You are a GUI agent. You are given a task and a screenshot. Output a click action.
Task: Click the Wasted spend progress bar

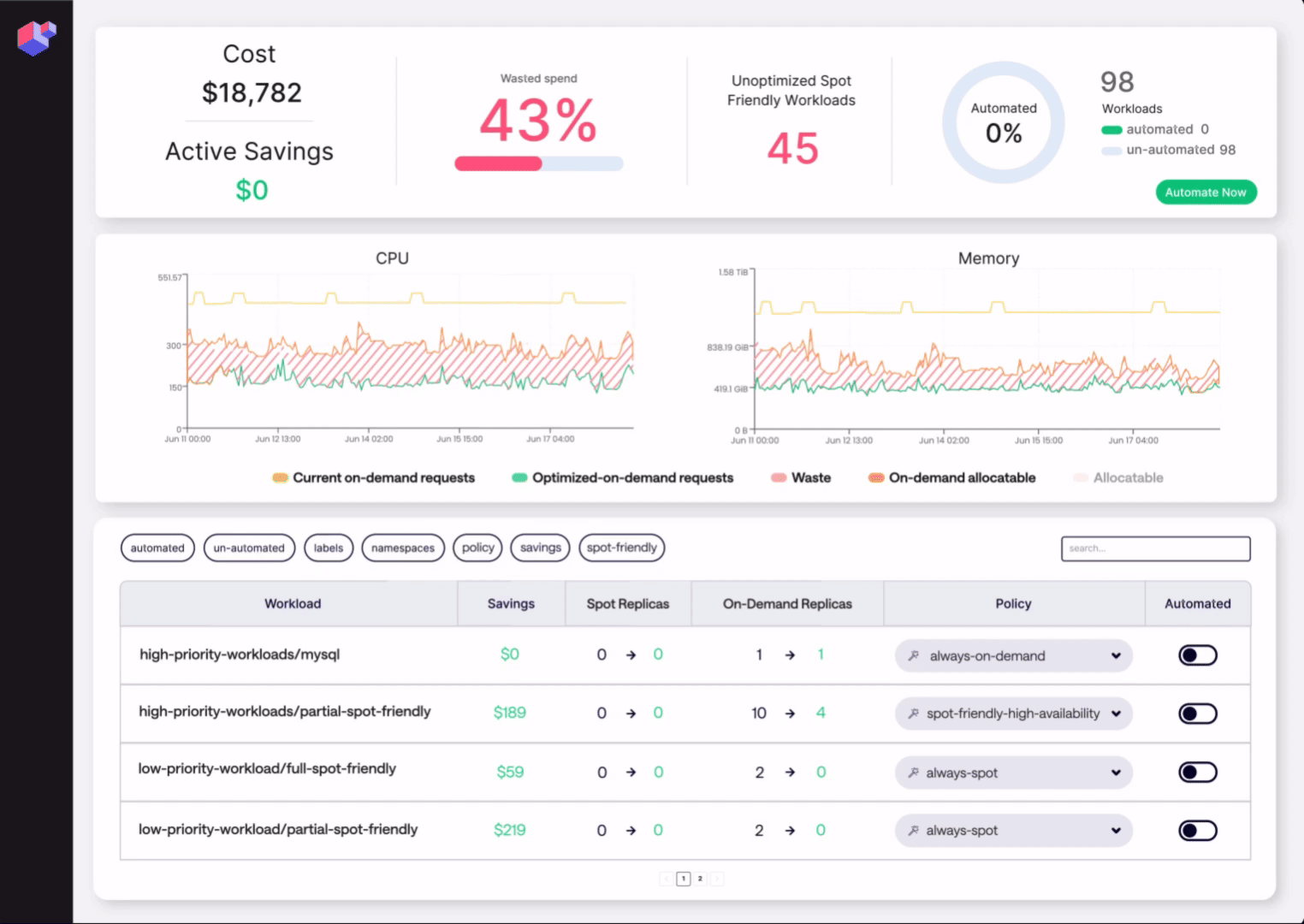539,163
